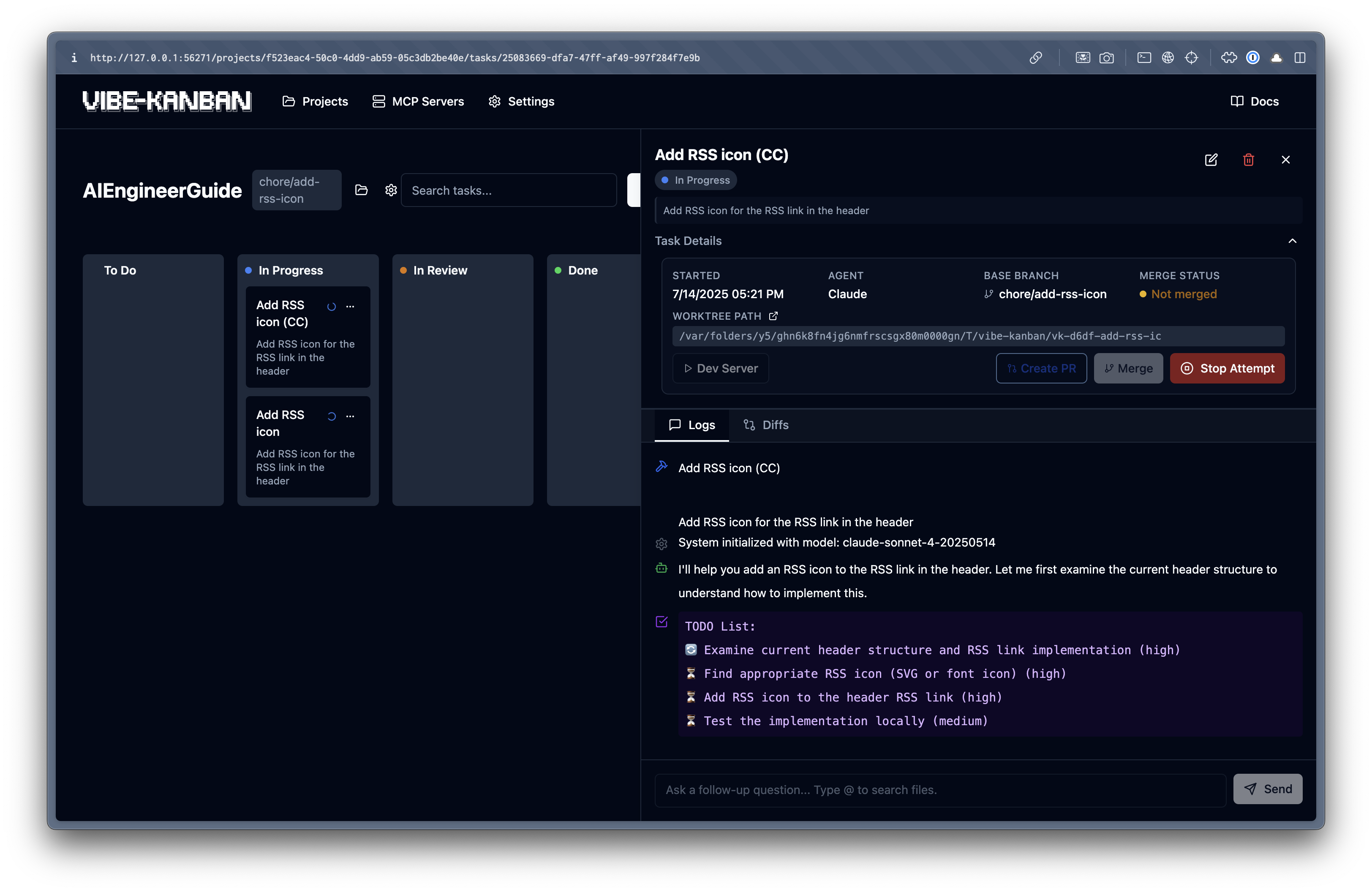This screenshot has height=892, width=1372.
Task: Click the spinner on Add RSS icon card
Action: [332, 416]
